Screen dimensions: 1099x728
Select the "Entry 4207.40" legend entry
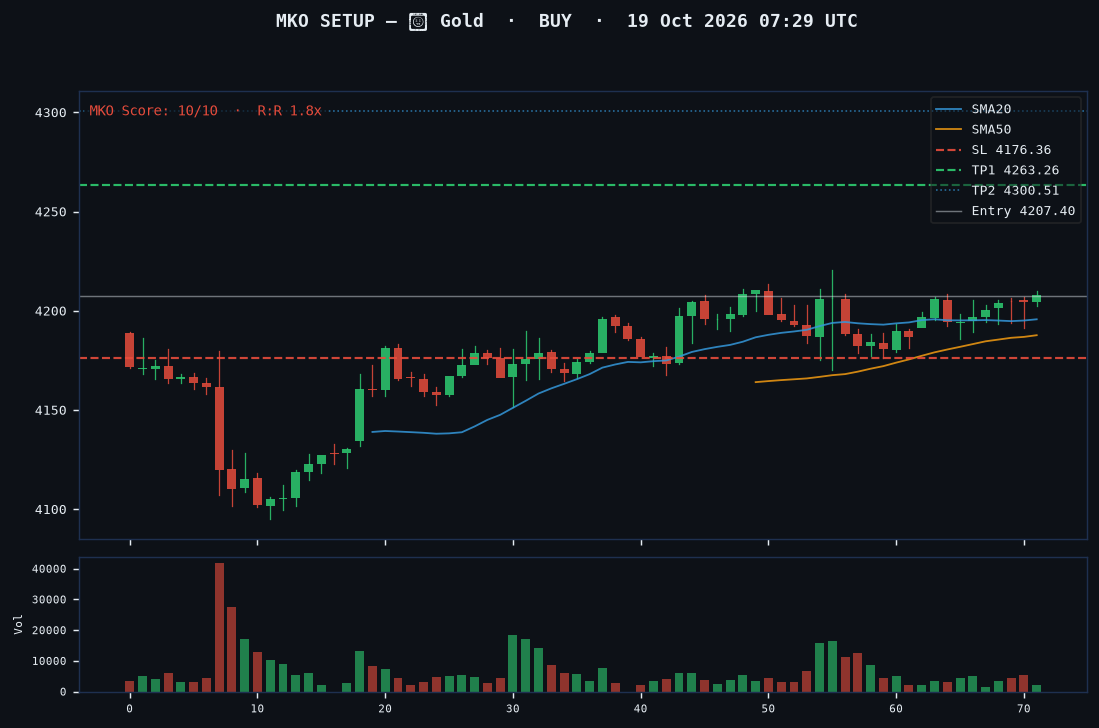point(1023,211)
